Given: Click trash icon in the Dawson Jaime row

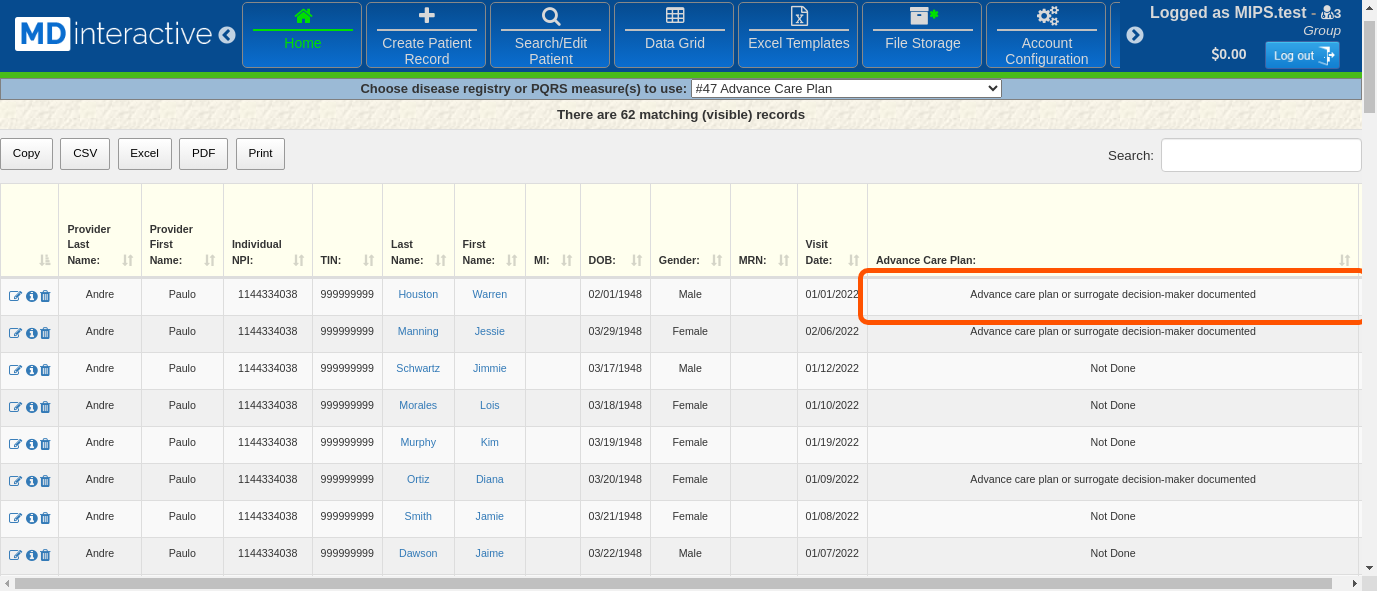Looking at the screenshot, I should pyautogui.click(x=45, y=555).
